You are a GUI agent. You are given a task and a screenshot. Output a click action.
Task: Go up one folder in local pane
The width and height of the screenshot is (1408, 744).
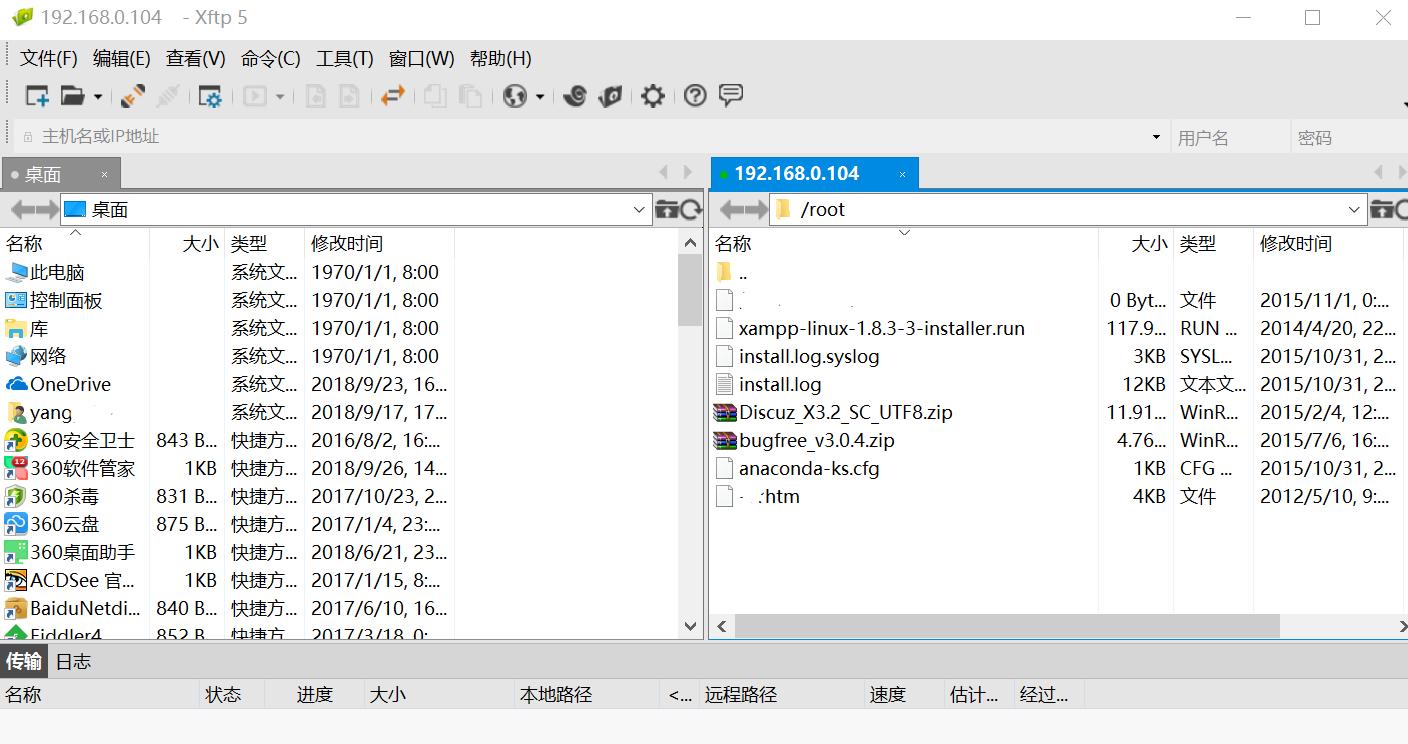(x=666, y=209)
